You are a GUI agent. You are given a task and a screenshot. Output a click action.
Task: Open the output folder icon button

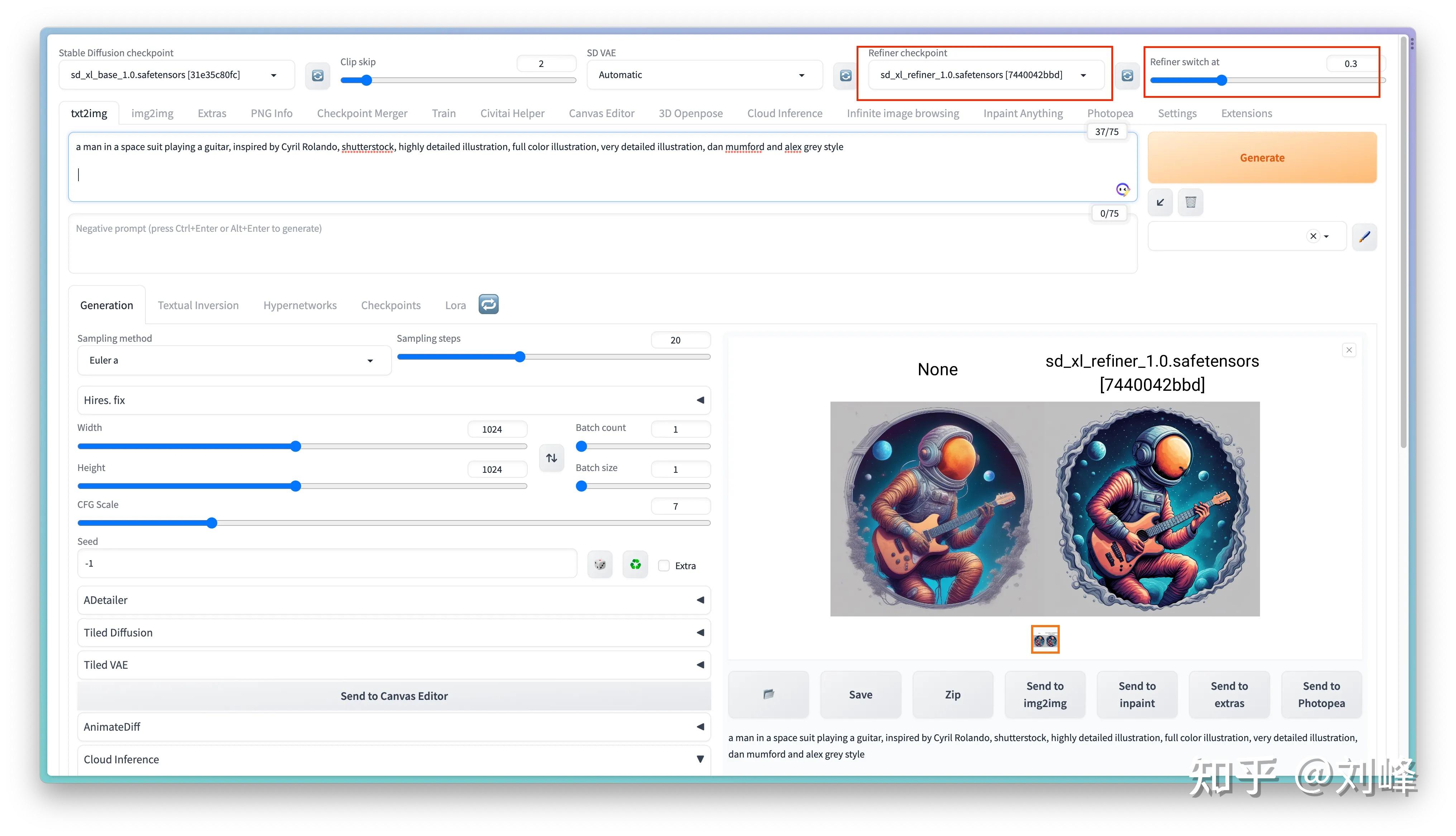tap(768, 694)
